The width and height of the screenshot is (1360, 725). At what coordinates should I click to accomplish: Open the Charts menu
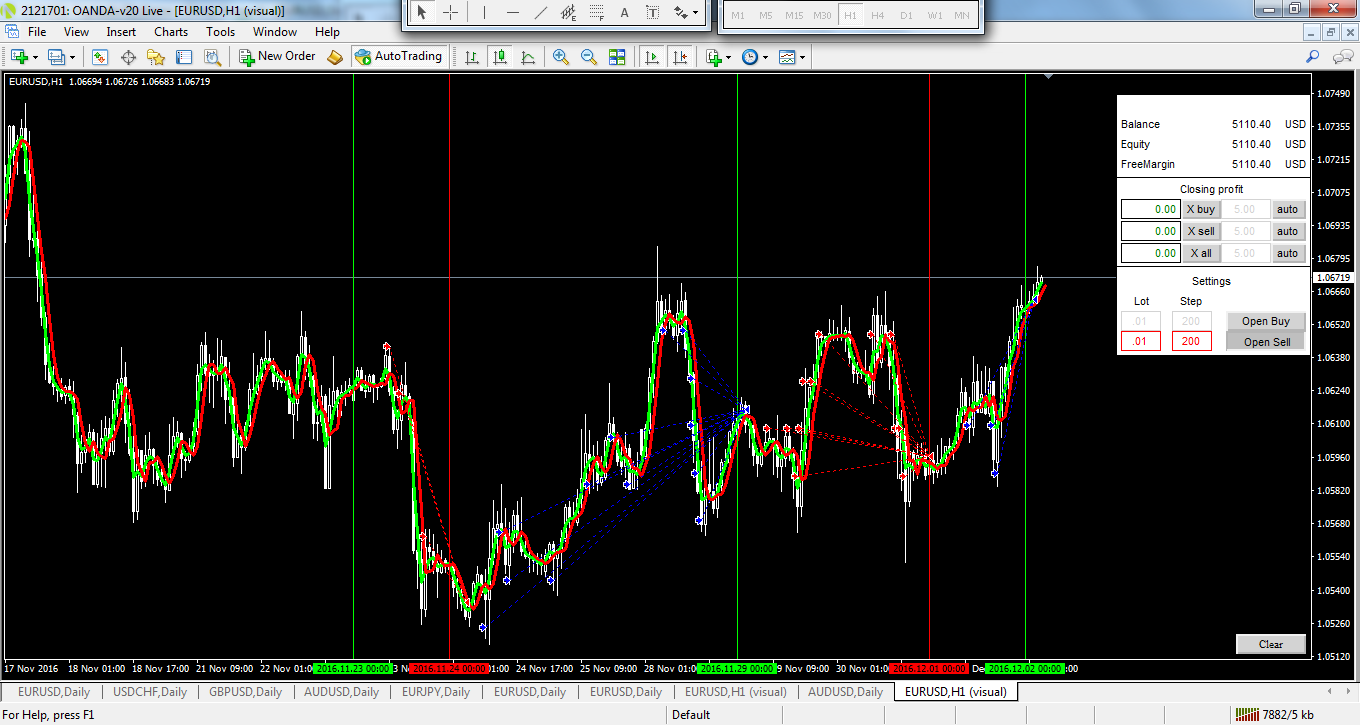(x=171, y=32)
